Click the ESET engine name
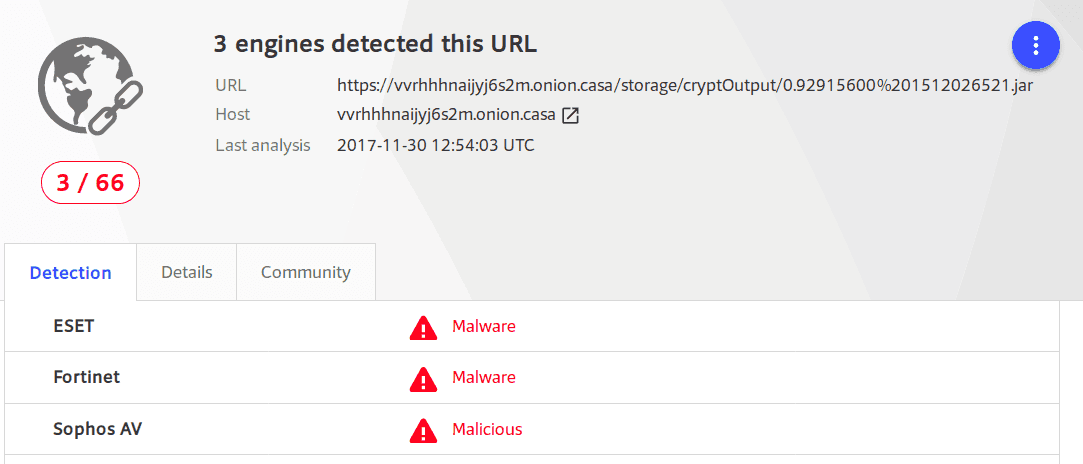Image resolution: width=1083 pixels, height=464 pixels. (x=74, y=326)
